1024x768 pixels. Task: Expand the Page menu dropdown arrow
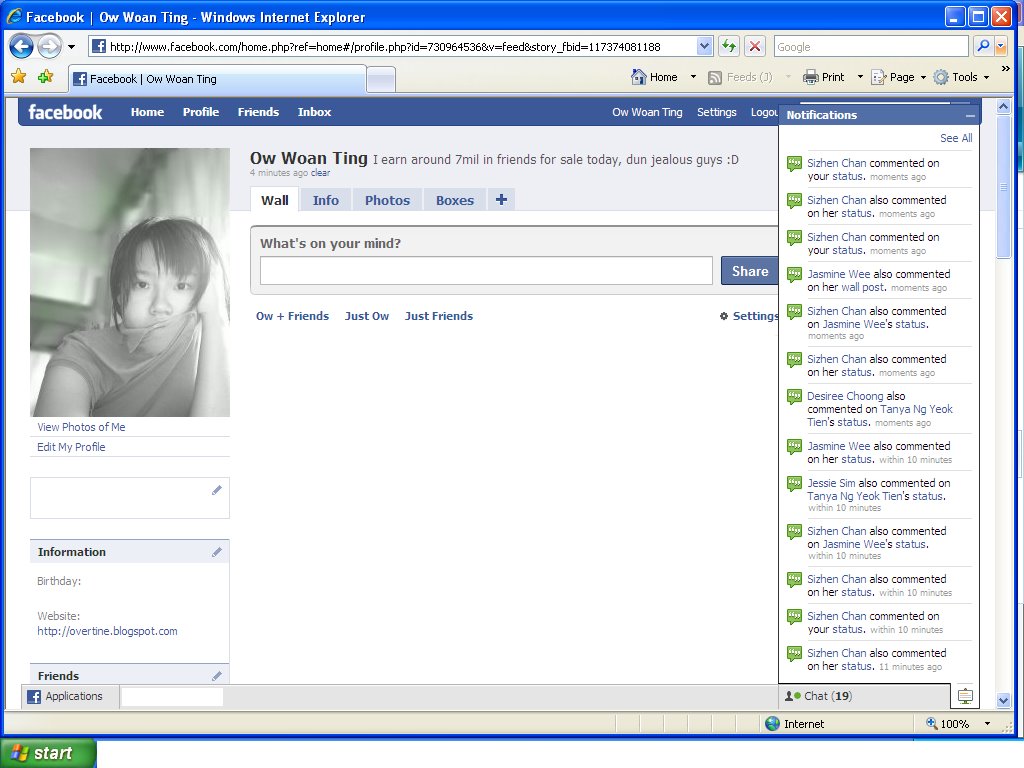pyautogui.click(x=923, y=77)
